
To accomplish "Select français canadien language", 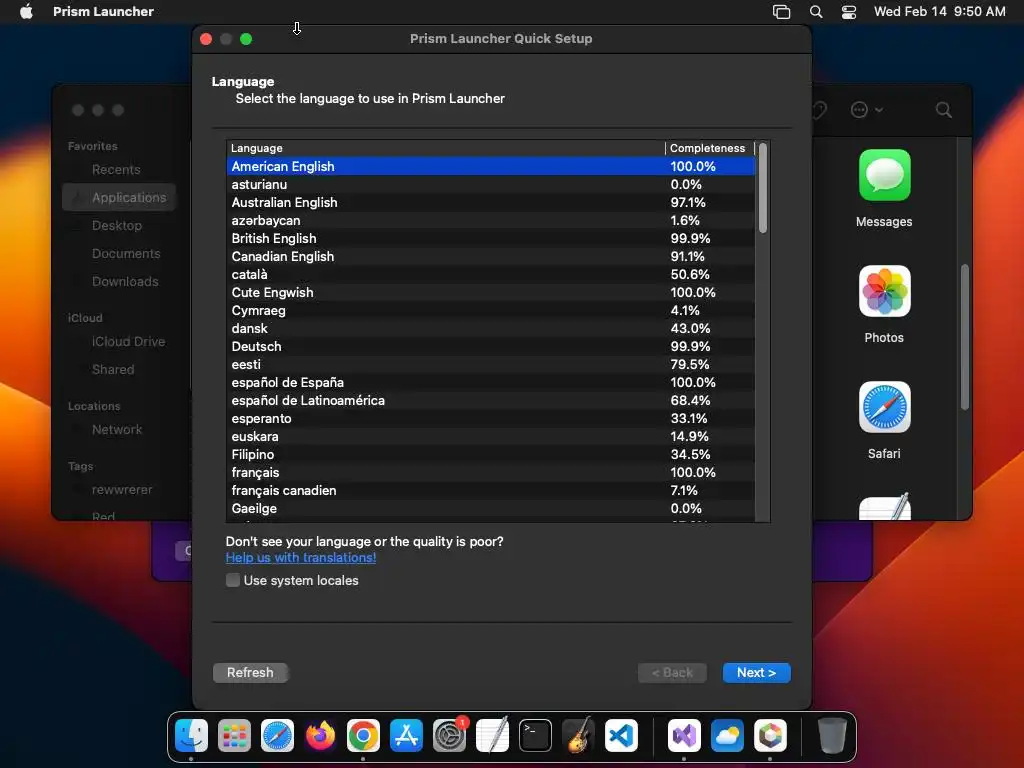I will point(491,490).
